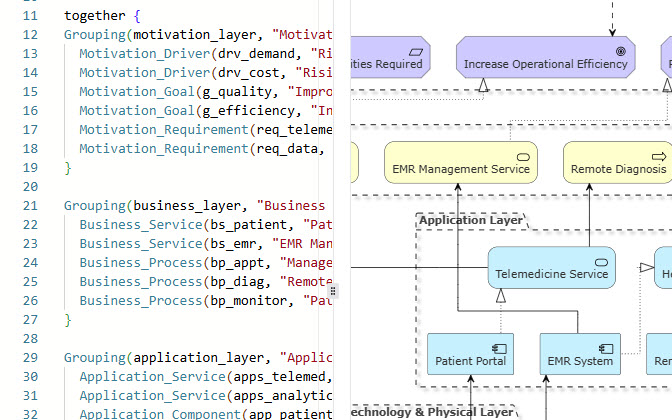Click 'bs_emr' on line 23

[x=233, y=243]
